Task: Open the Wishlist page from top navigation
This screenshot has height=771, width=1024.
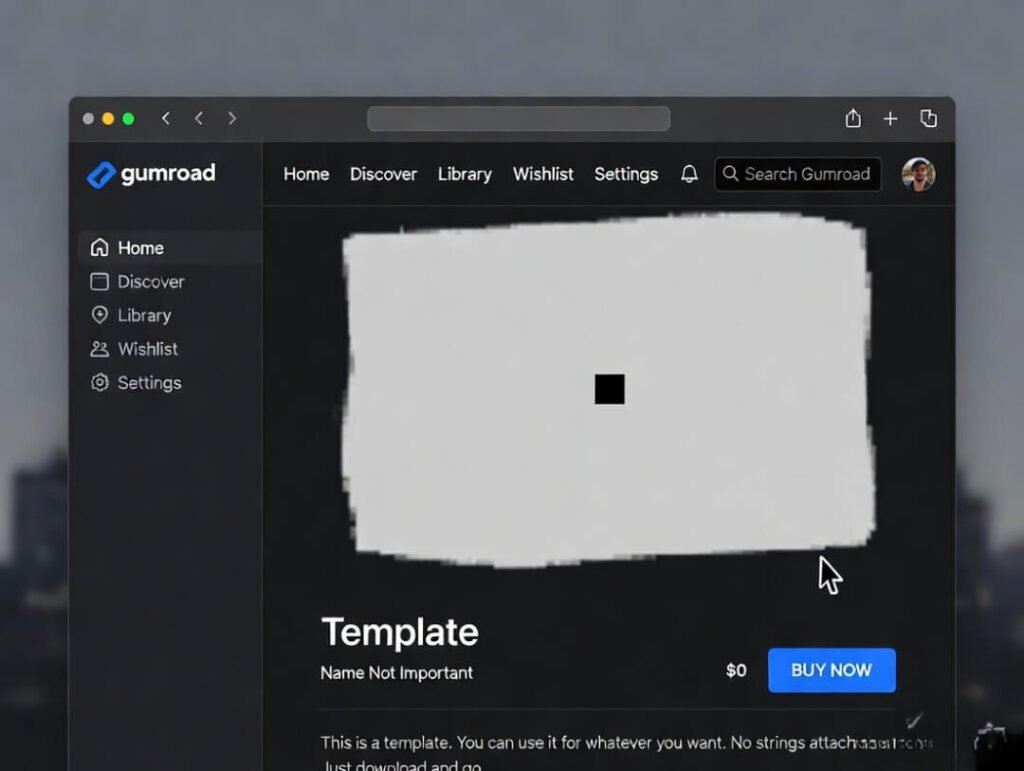Action: (x=543, y=174)
